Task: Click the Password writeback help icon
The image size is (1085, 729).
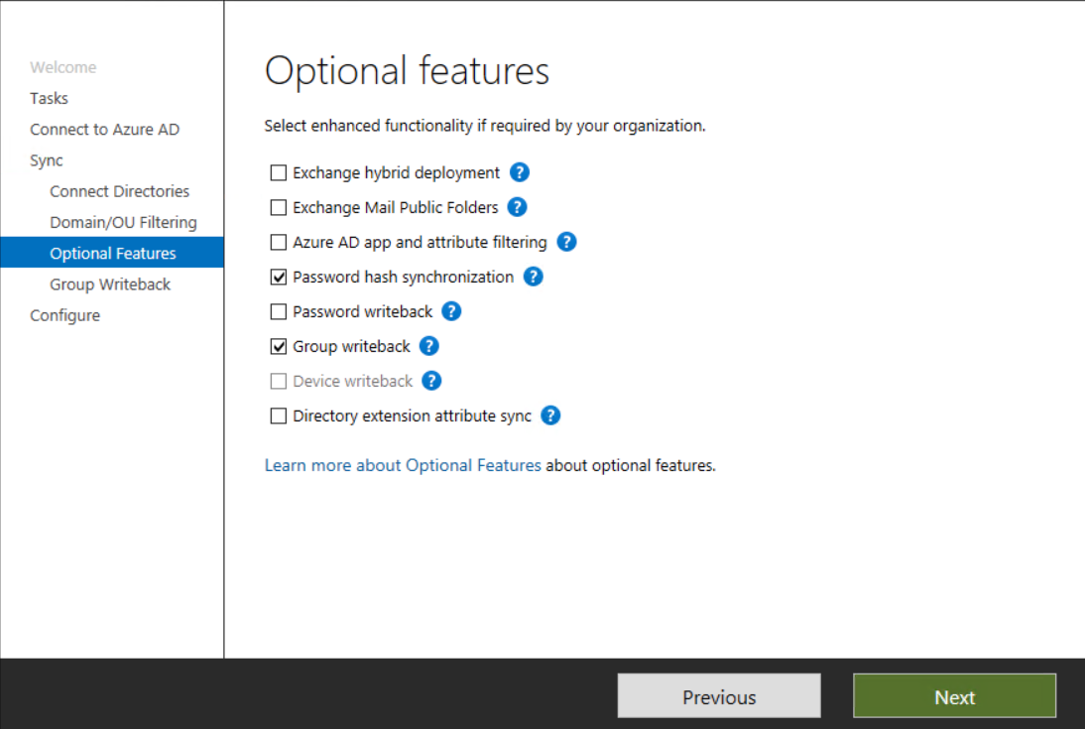Action: (x=451, y=311)
